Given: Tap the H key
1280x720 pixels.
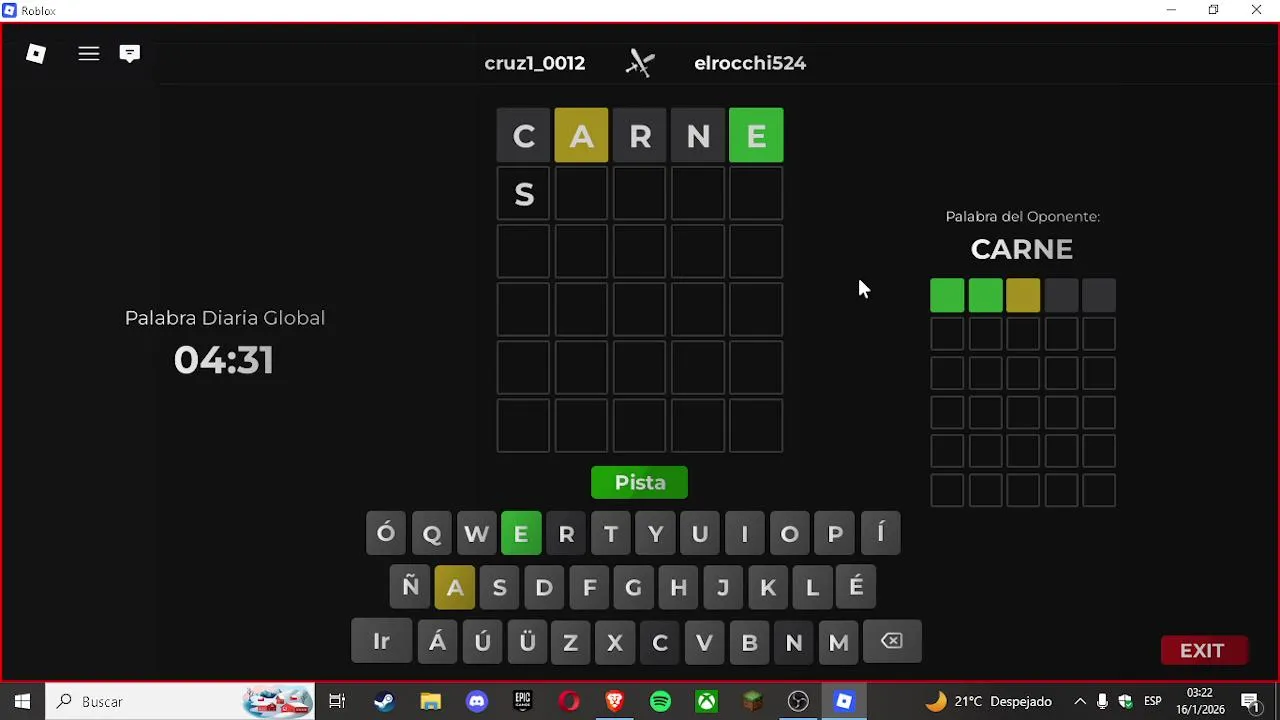Looking at the screenshot, I should (678, 588).
